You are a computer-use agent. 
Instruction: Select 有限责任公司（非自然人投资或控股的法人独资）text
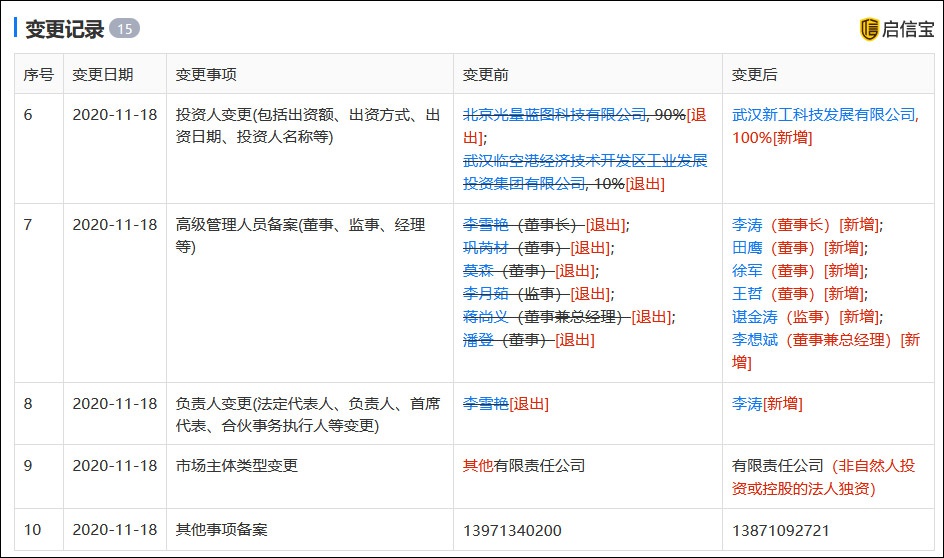click(x=824, y=477)
